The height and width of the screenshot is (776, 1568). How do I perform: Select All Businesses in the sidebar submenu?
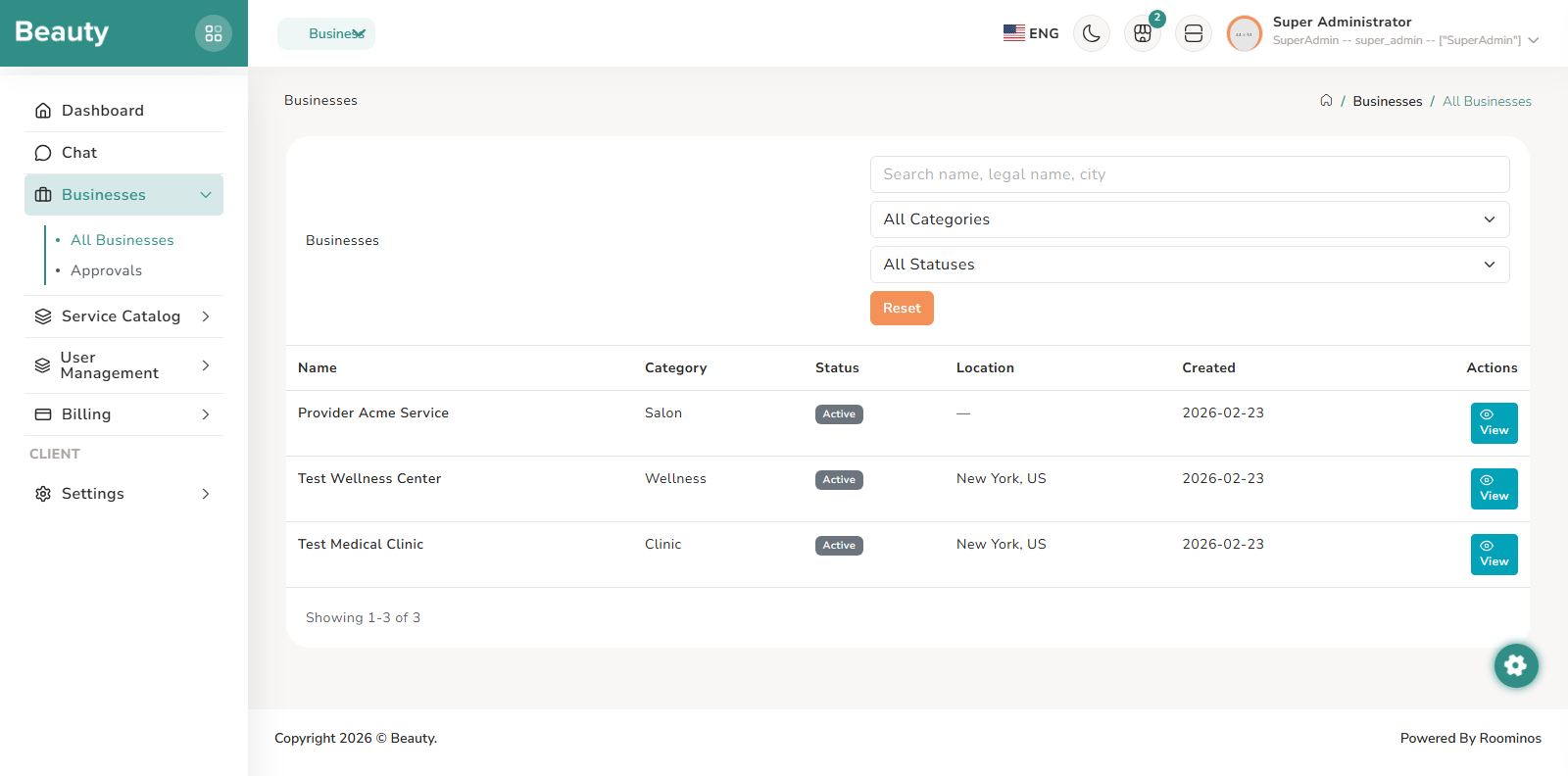[122, 240]
